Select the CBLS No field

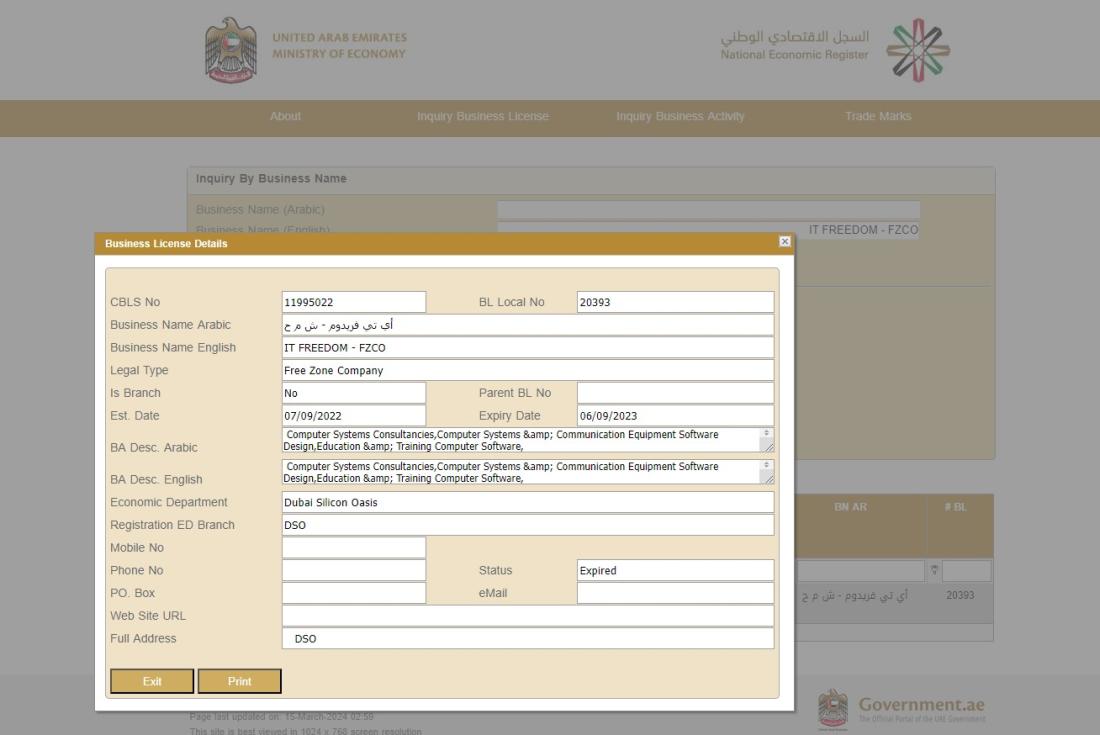(x=354, y=302)
